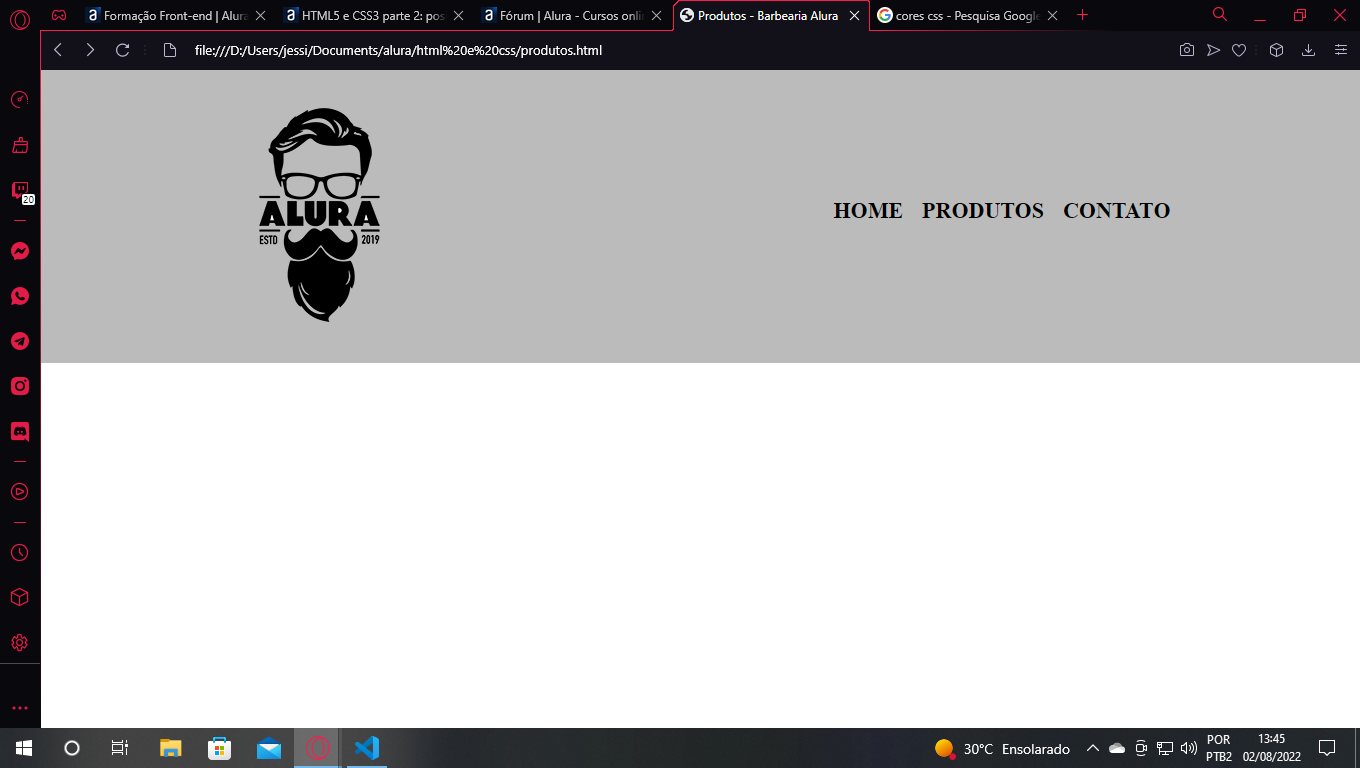Open the Windows Start menu
This screenshot has height=768, width=1360.
click(x=23, y=748)
